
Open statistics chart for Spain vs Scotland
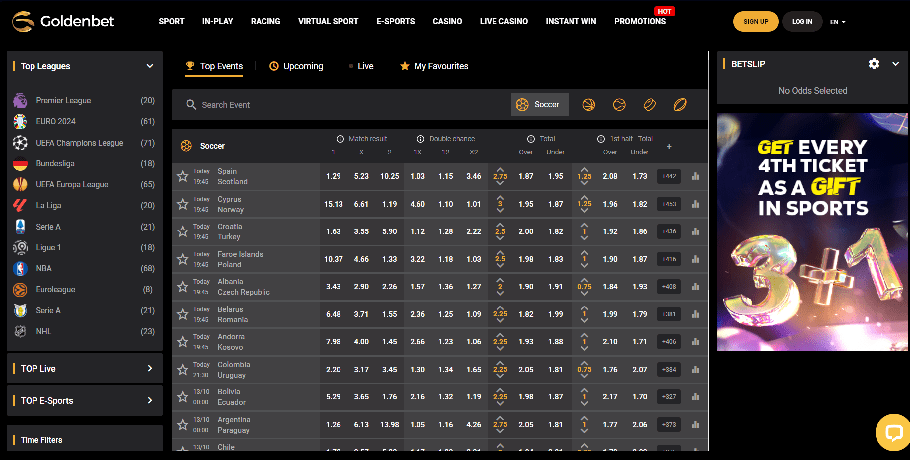tap(695, 176)
